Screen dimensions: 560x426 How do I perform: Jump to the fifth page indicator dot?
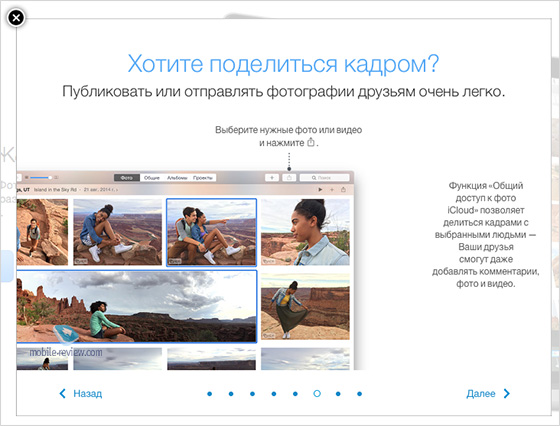point(295,394)
